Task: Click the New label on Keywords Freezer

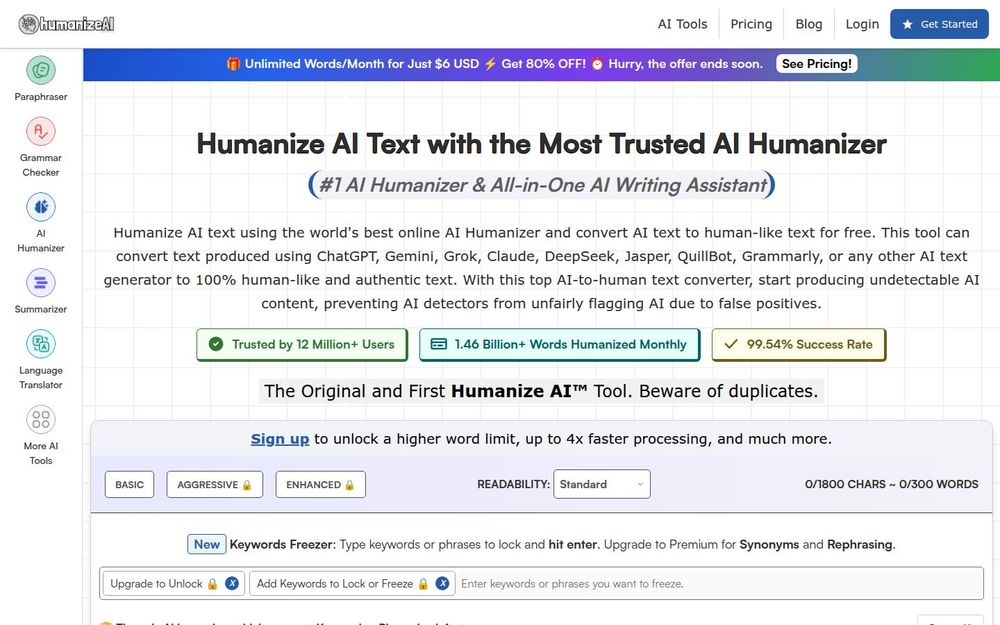Action: (x=207, y=544)
